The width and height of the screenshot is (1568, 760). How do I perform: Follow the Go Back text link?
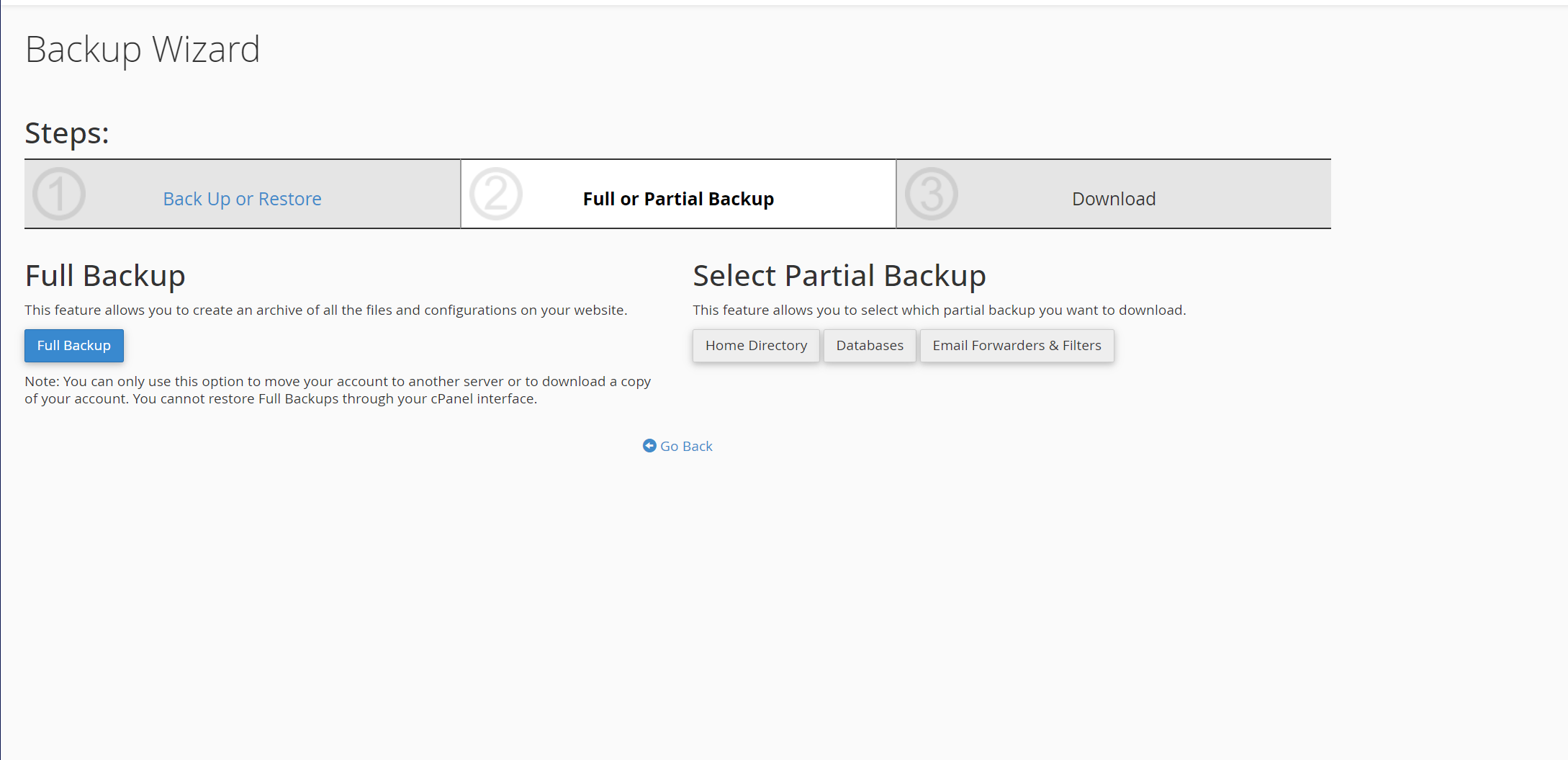pyautogui.click(x=686, y=447)
